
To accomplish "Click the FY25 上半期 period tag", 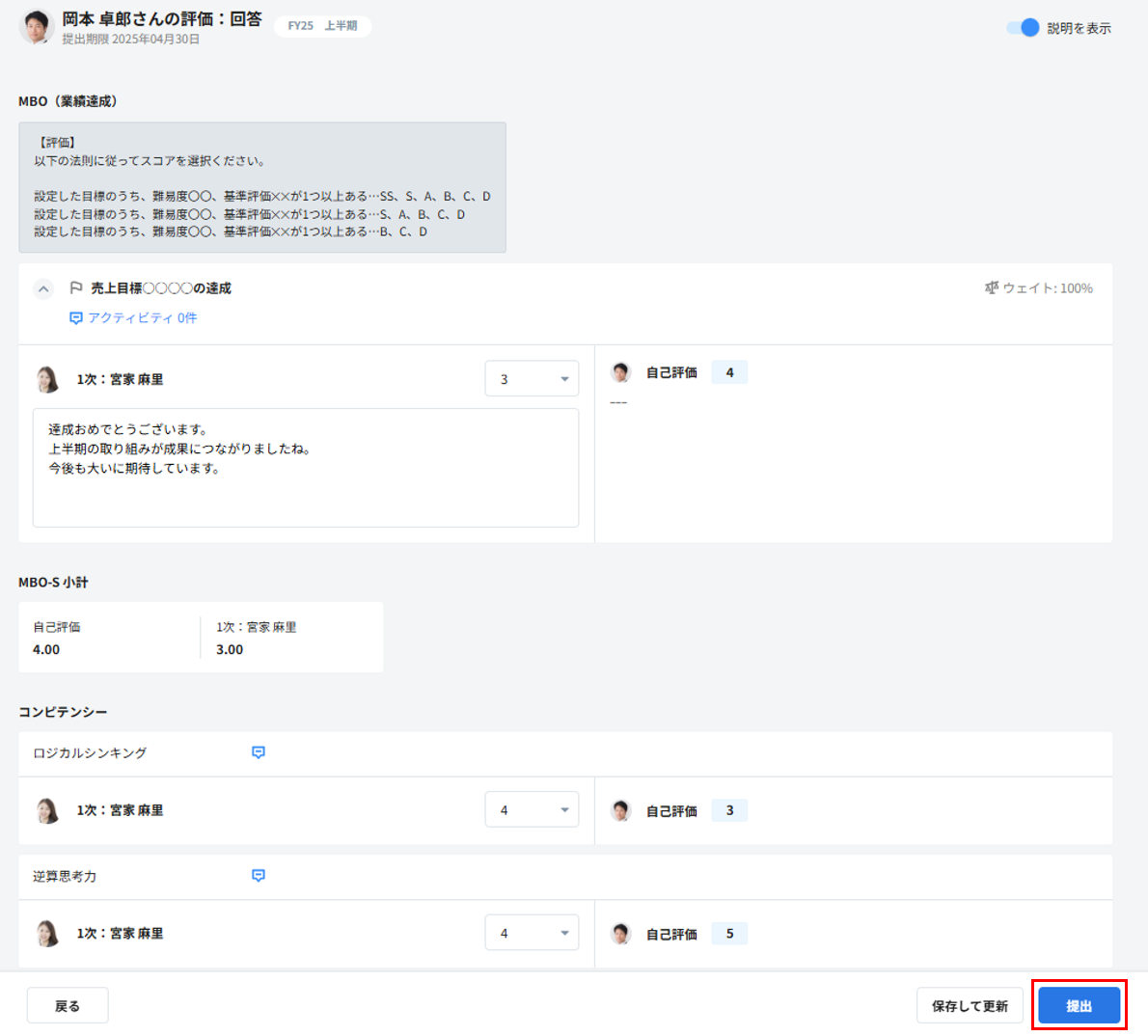I will click(x=322, y=26).
